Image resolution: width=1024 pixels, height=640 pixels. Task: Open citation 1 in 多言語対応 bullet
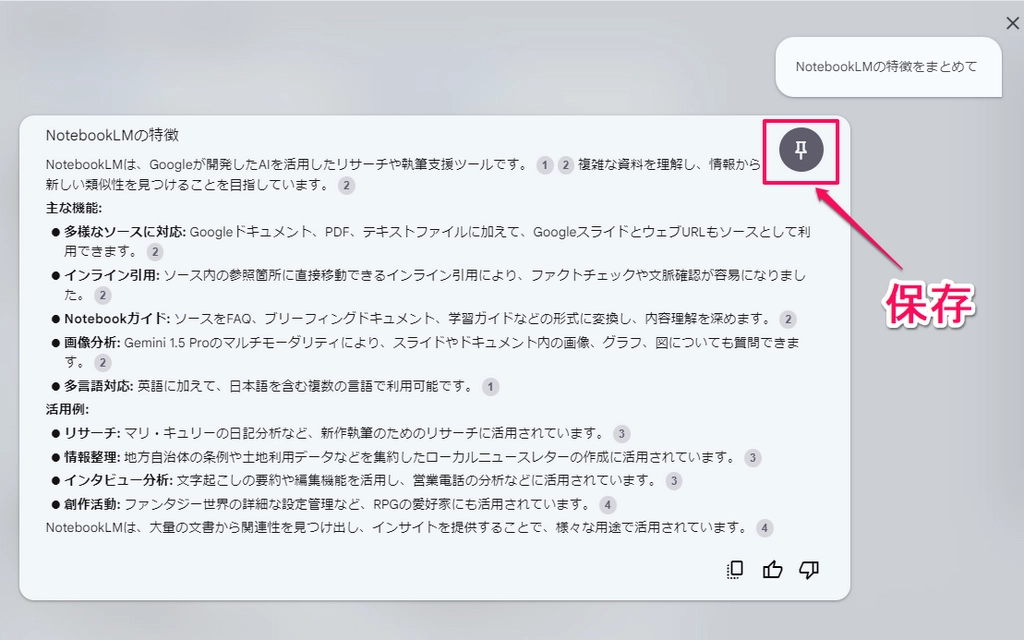point(490,387)
